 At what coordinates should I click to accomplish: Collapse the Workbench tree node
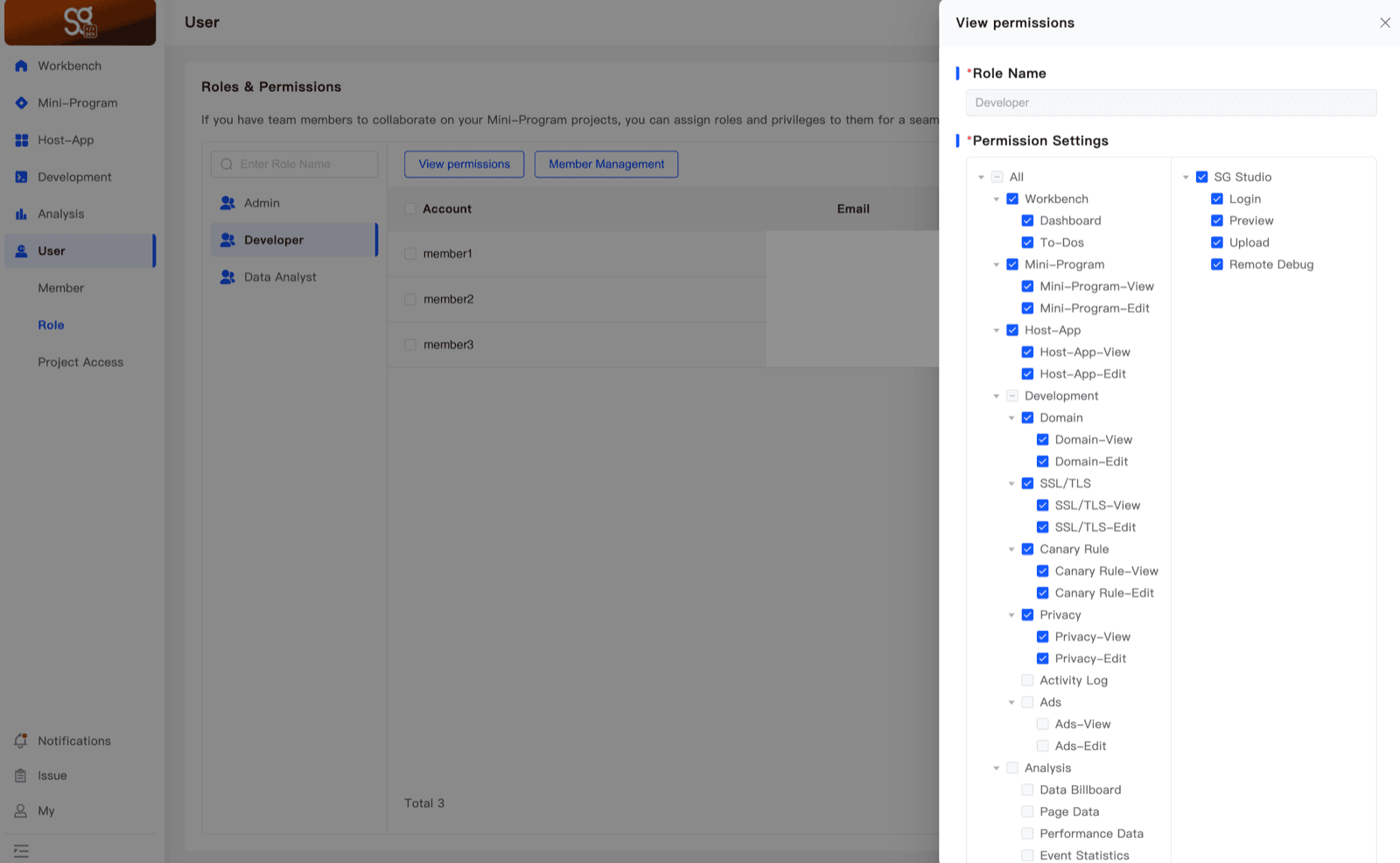pyautogui.click(x=997, y=200)
